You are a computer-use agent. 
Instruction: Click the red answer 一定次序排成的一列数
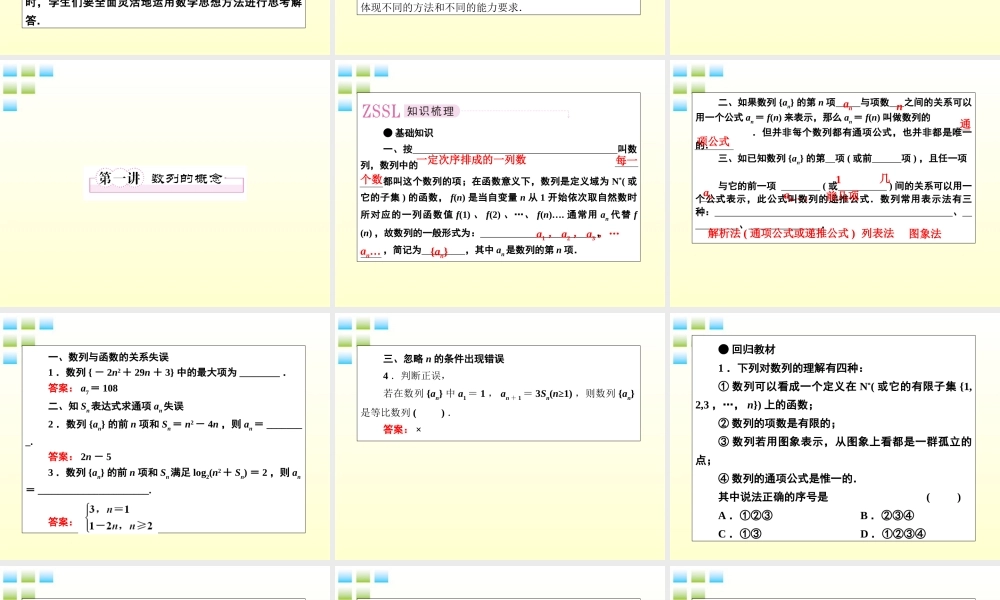471,159
